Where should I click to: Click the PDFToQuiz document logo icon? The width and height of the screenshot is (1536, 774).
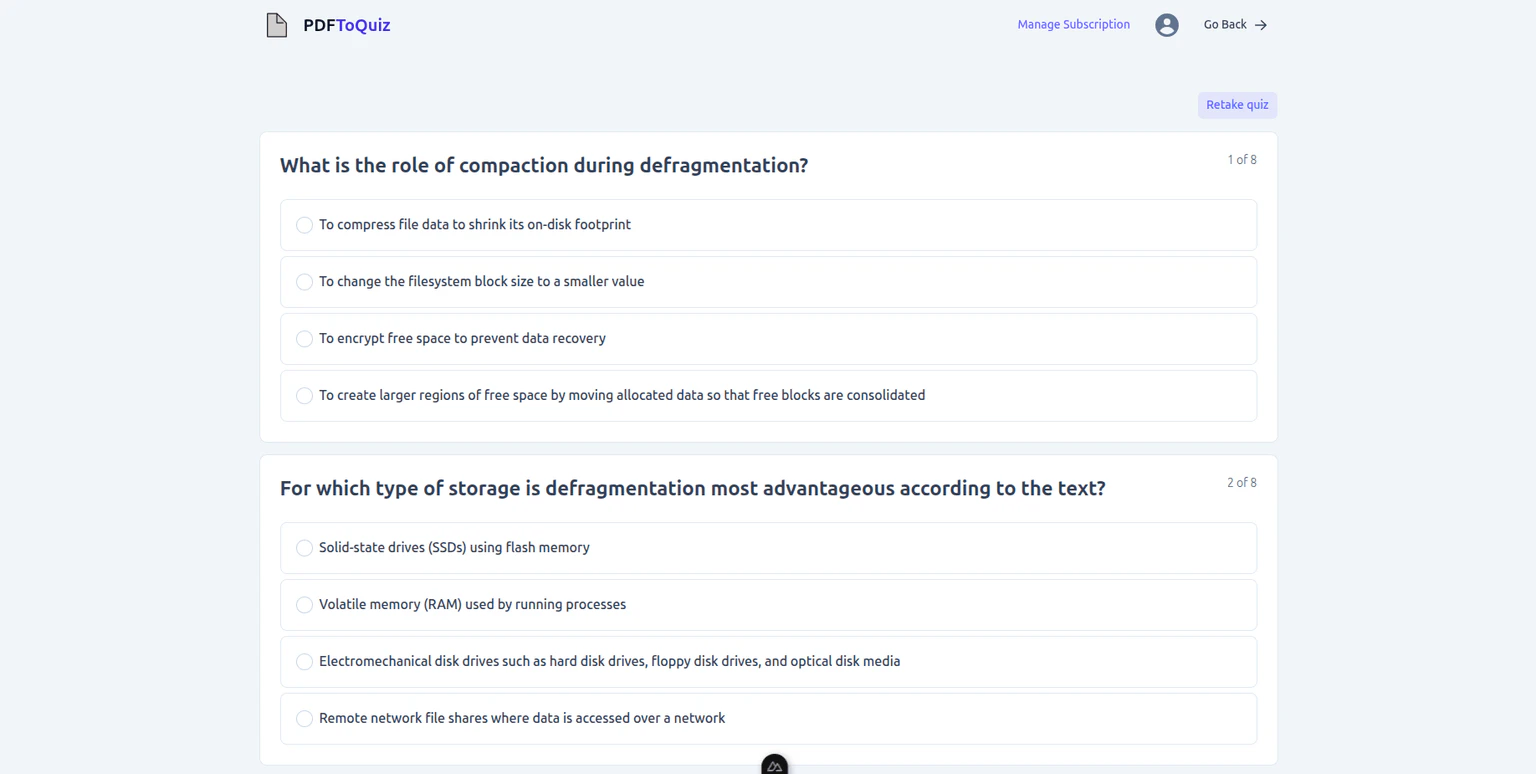[276, 24]
